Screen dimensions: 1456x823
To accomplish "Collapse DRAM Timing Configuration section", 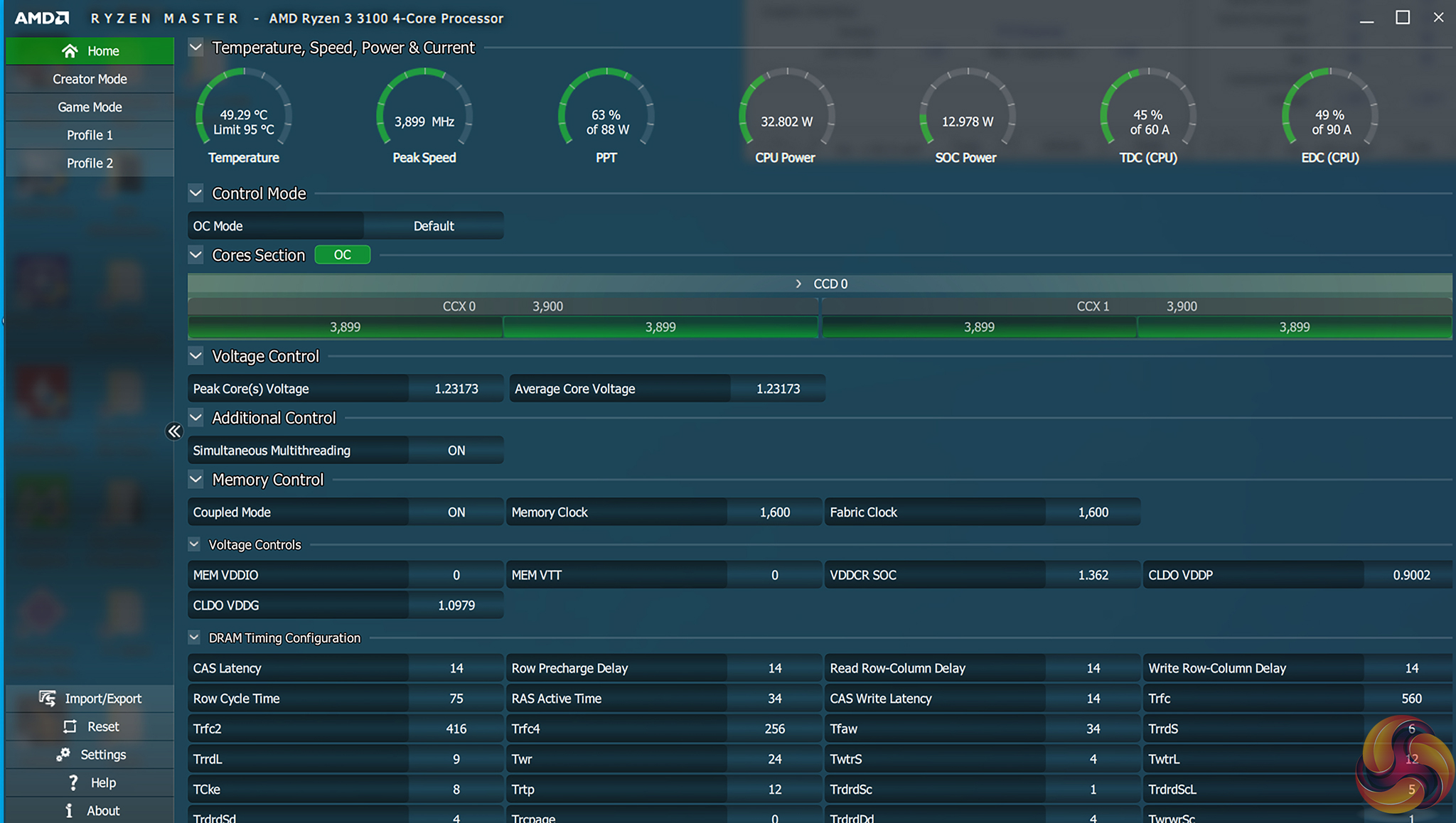I will point(194,638).
